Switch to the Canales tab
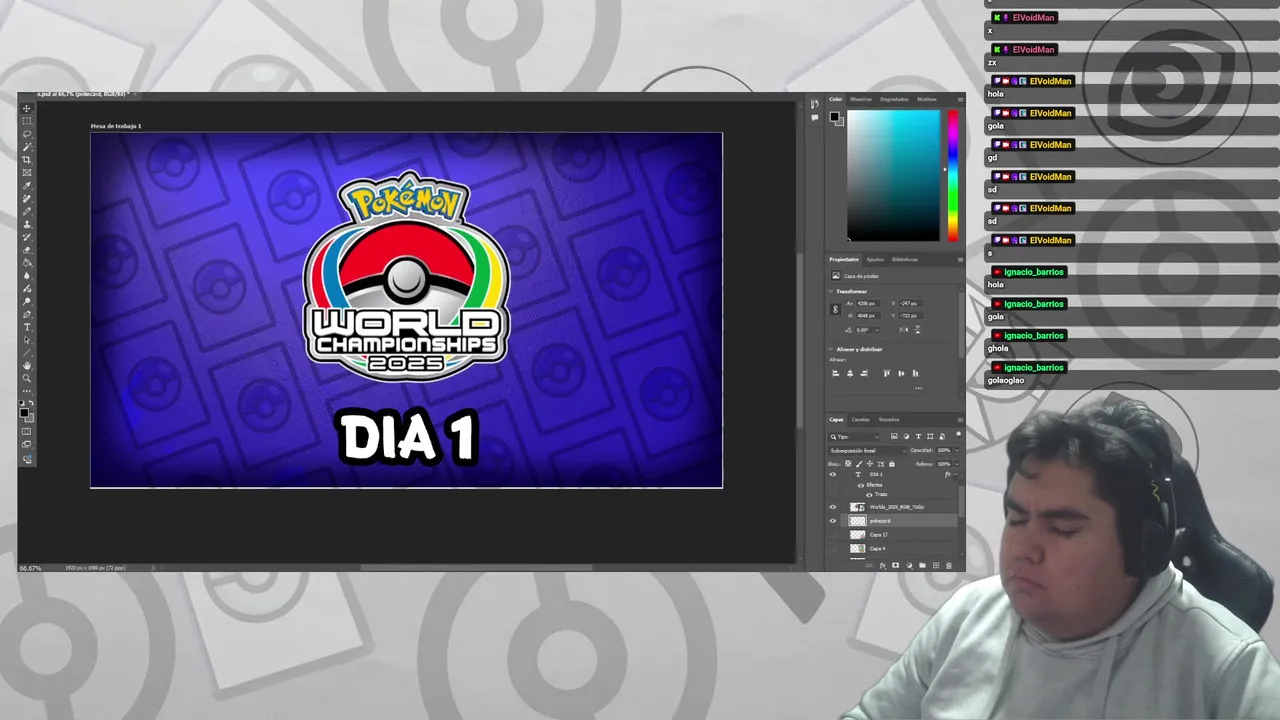The image size is (1280, 720). click(861, 420)
